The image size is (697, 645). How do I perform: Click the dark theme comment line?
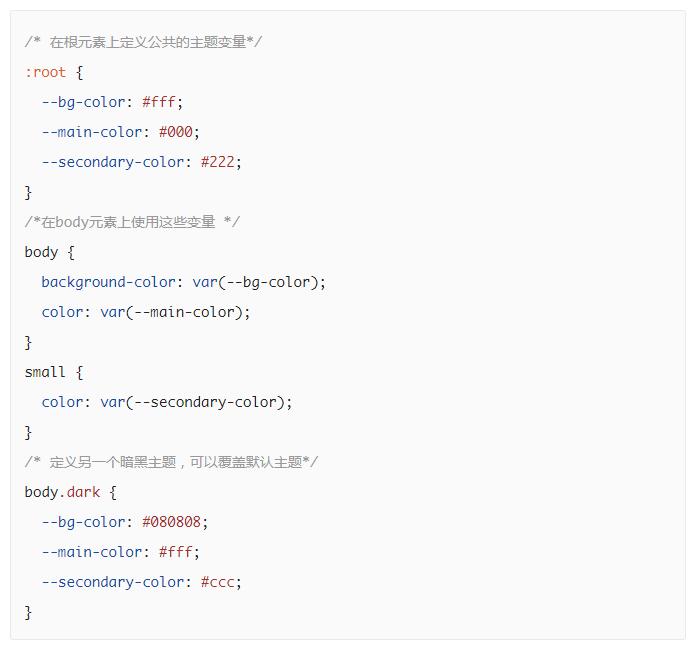172,462
